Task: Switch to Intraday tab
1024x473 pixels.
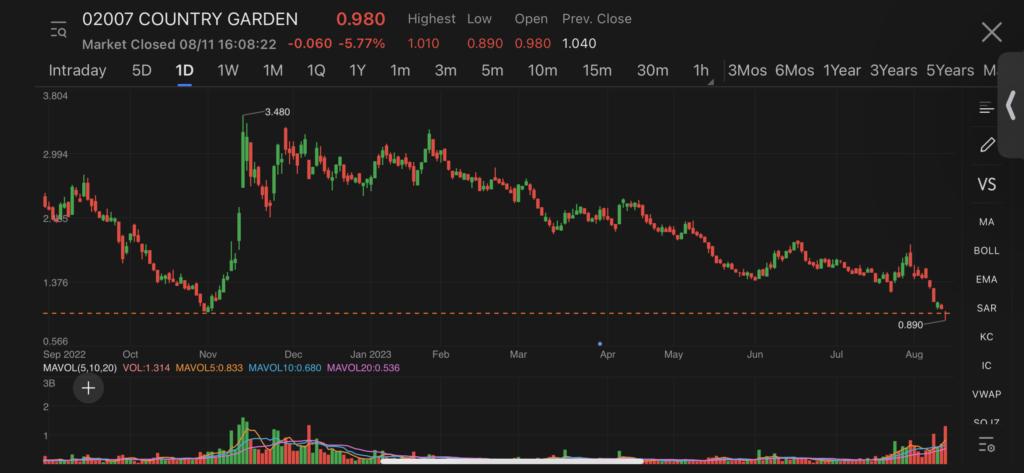Action: [77, 71]
